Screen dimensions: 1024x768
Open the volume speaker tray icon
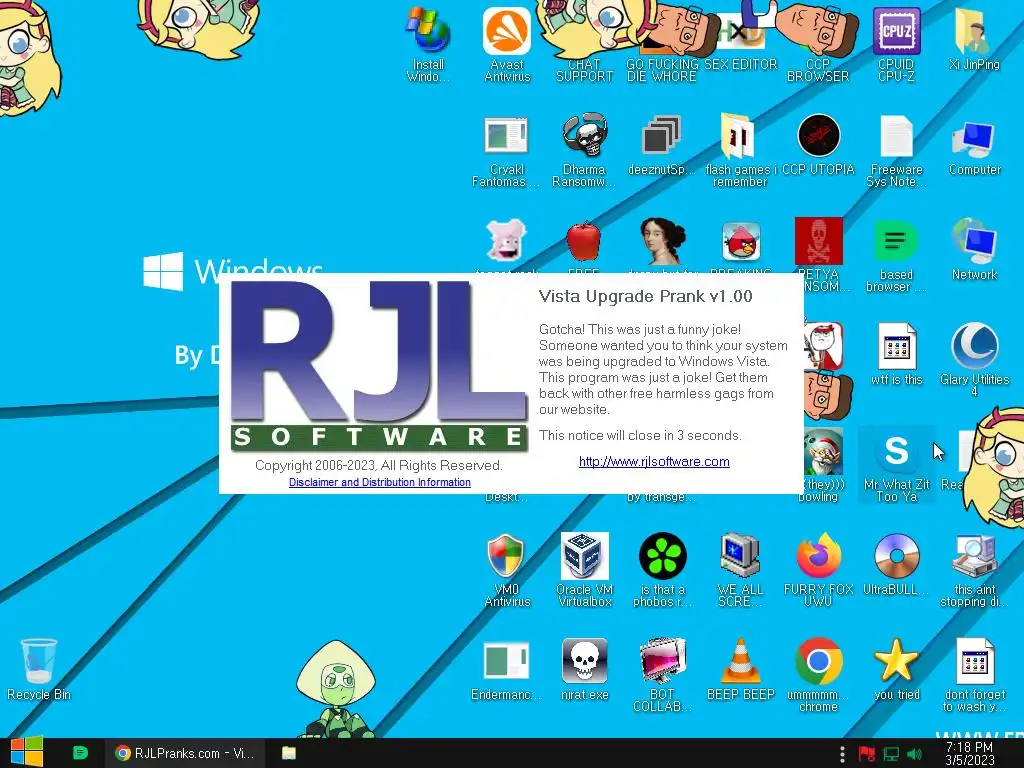pyautogui.click(x=914, y=754)
